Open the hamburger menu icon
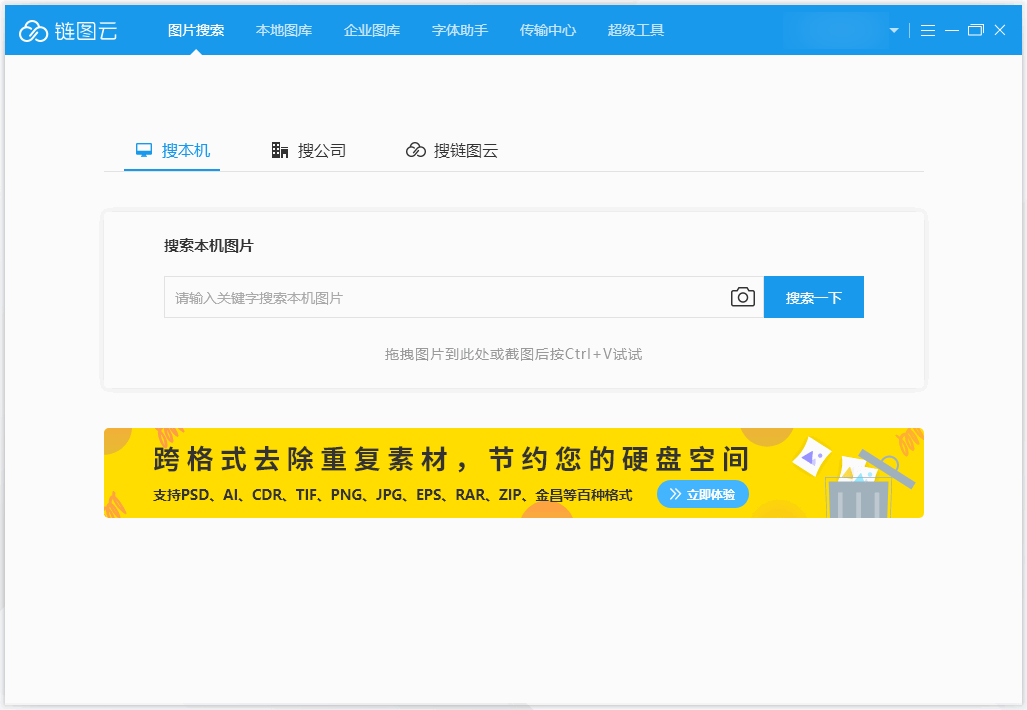 [x=927, y=30]
